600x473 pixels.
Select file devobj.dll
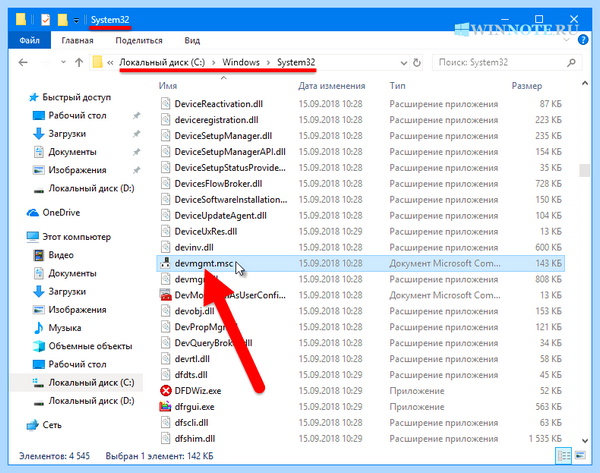tap(194, 311)
